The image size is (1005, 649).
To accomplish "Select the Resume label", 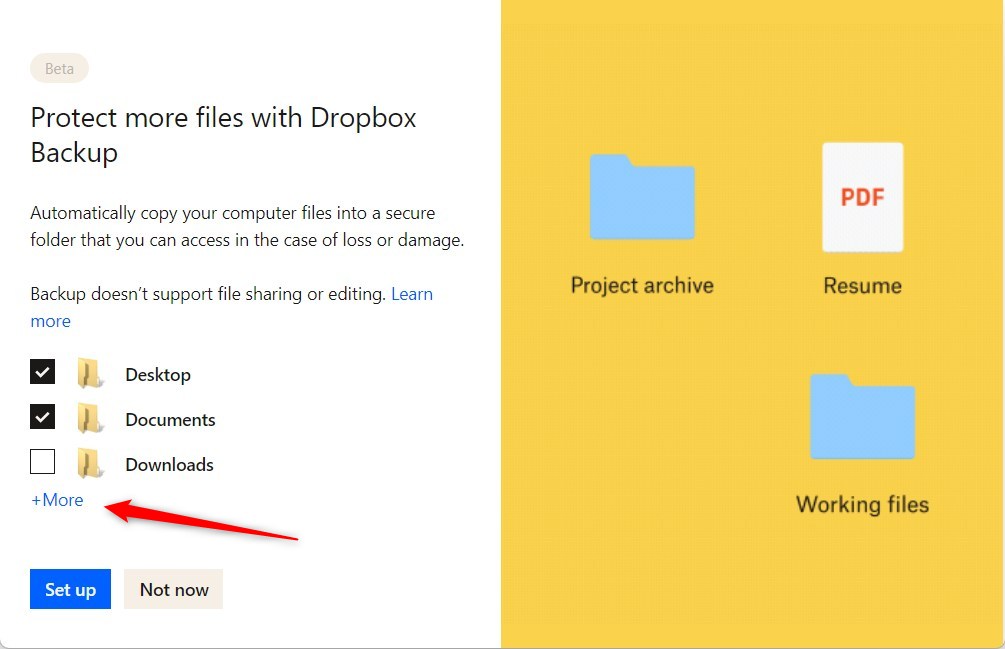I will click(x=861, y=284).
